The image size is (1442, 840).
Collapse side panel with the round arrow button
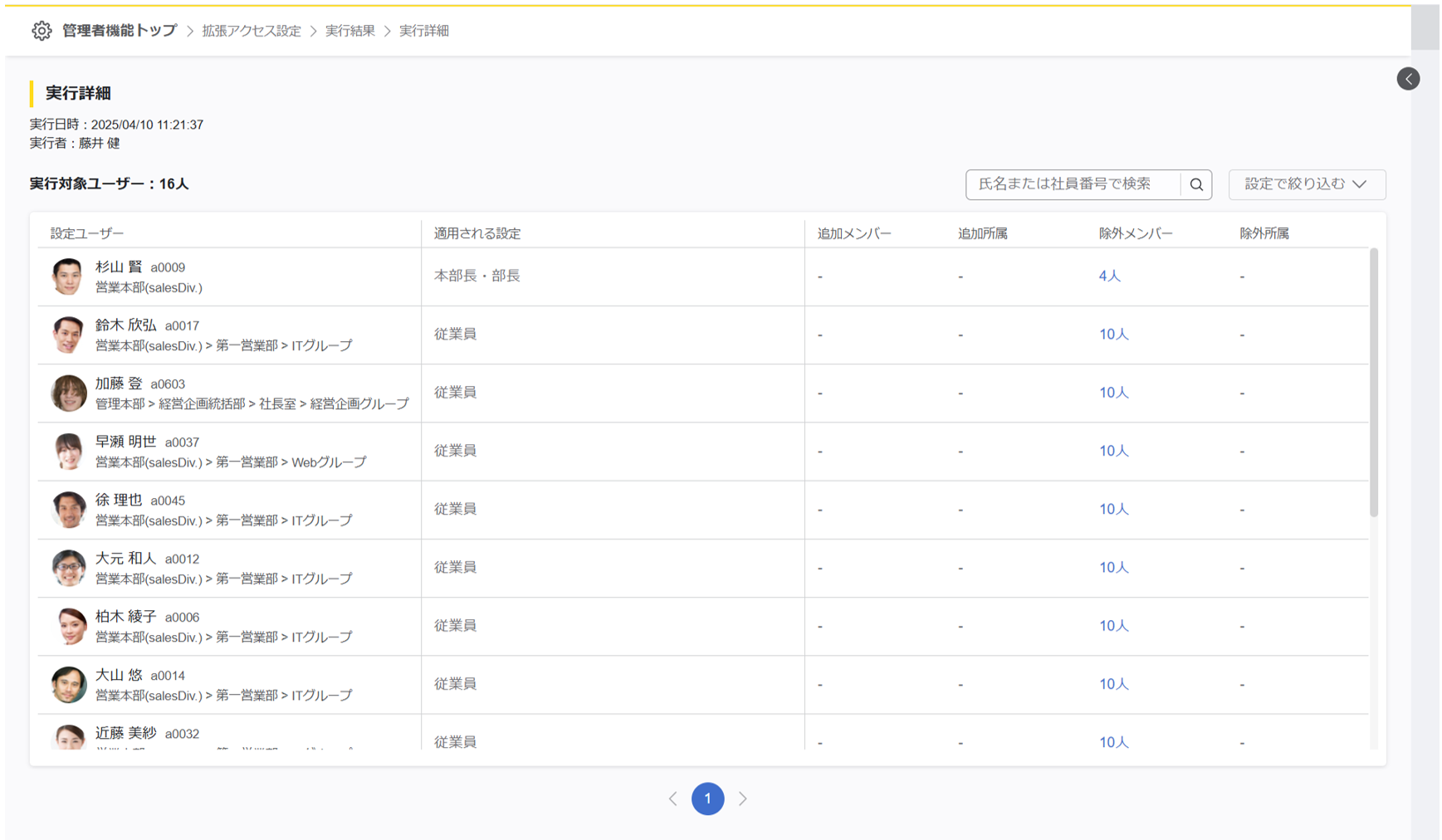pos(1408,79)
